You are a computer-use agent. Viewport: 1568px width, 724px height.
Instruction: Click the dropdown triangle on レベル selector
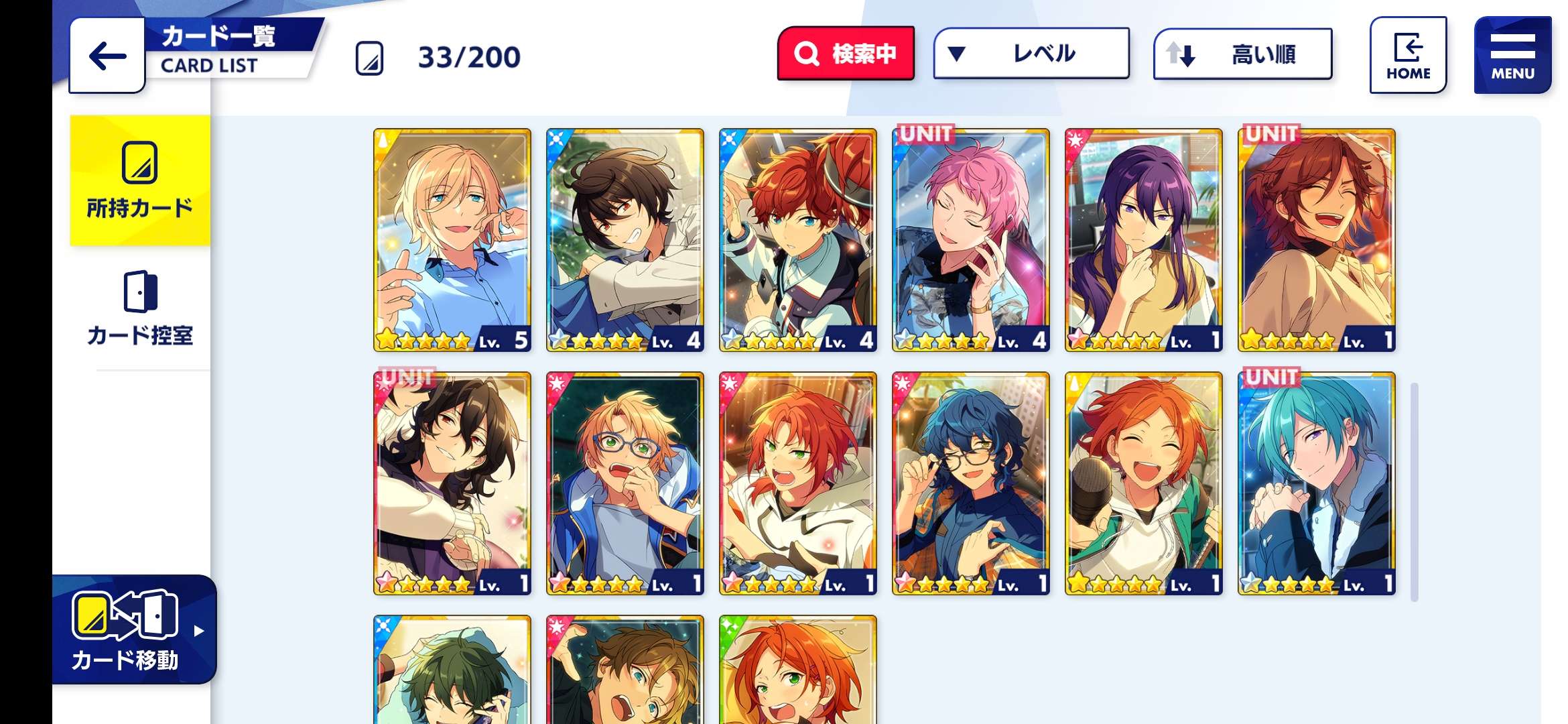click(x=957, y=54)
